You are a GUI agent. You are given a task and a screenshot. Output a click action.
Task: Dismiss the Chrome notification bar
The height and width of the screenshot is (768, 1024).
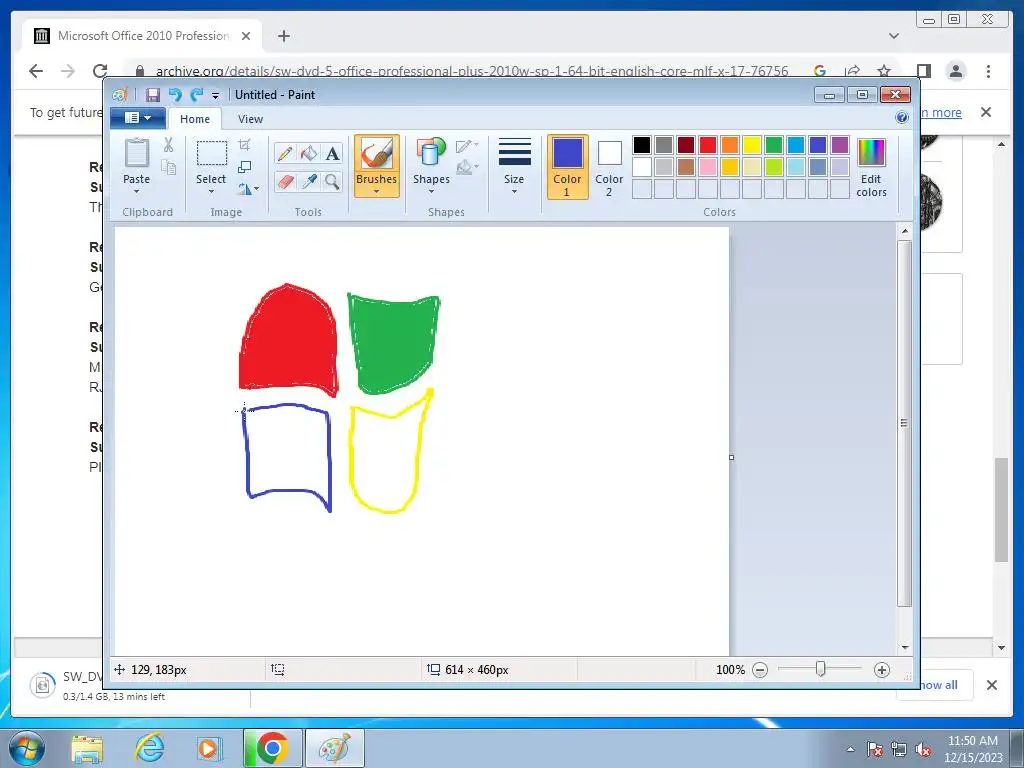(986, 112)
